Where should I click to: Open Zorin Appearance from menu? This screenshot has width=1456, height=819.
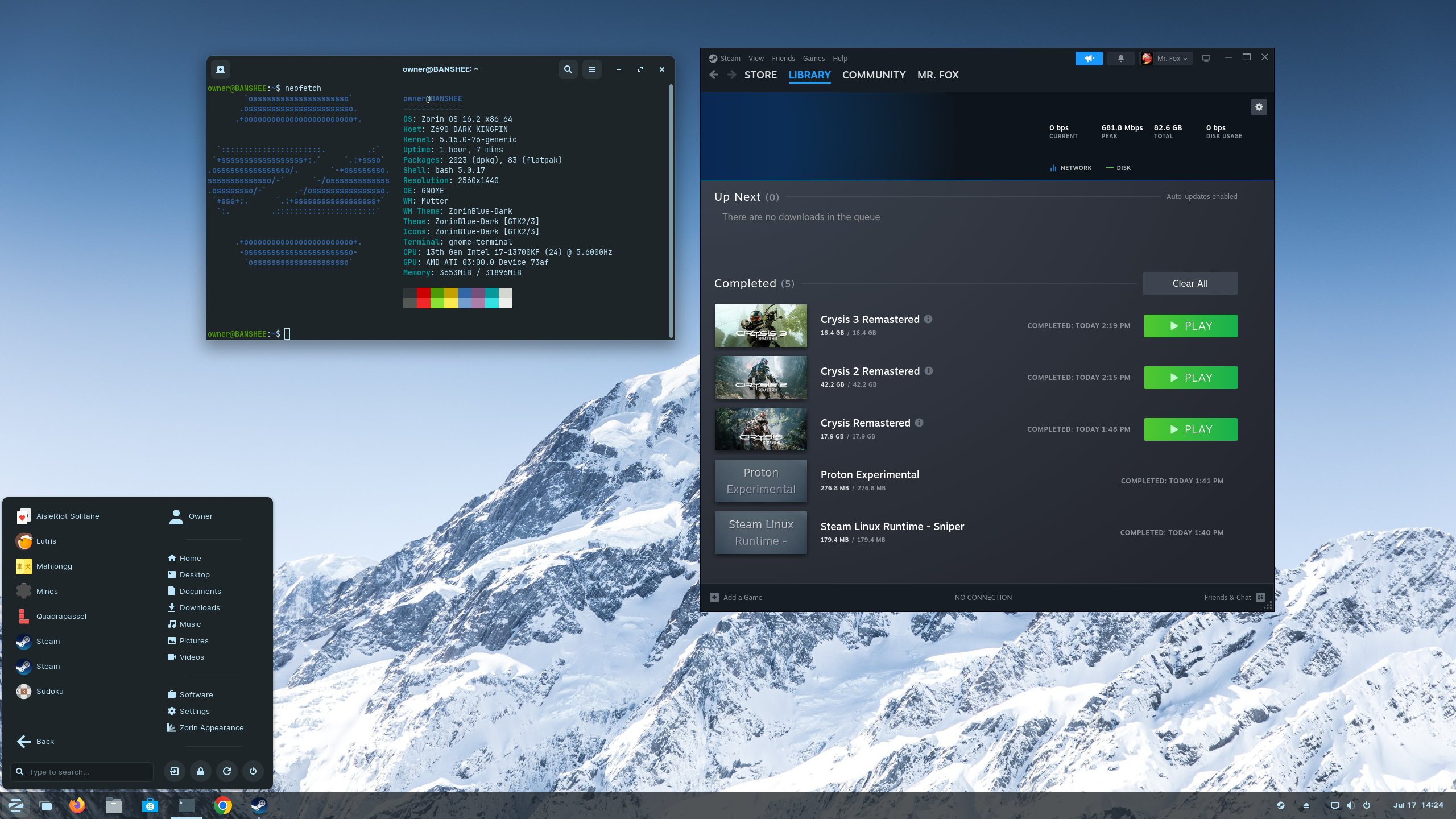pos(205,727)
